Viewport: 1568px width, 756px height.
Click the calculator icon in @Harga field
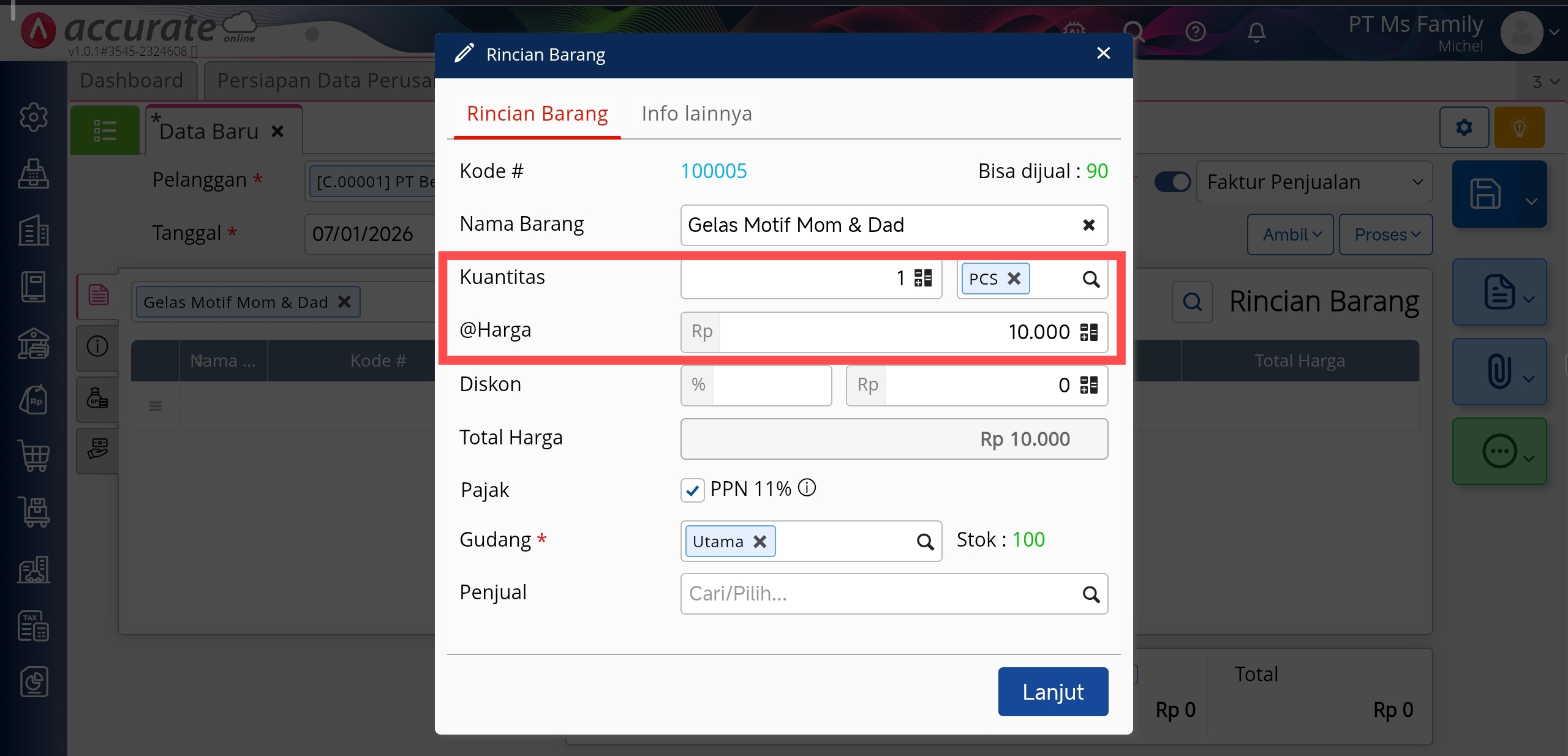click(x=1088, y=332)
